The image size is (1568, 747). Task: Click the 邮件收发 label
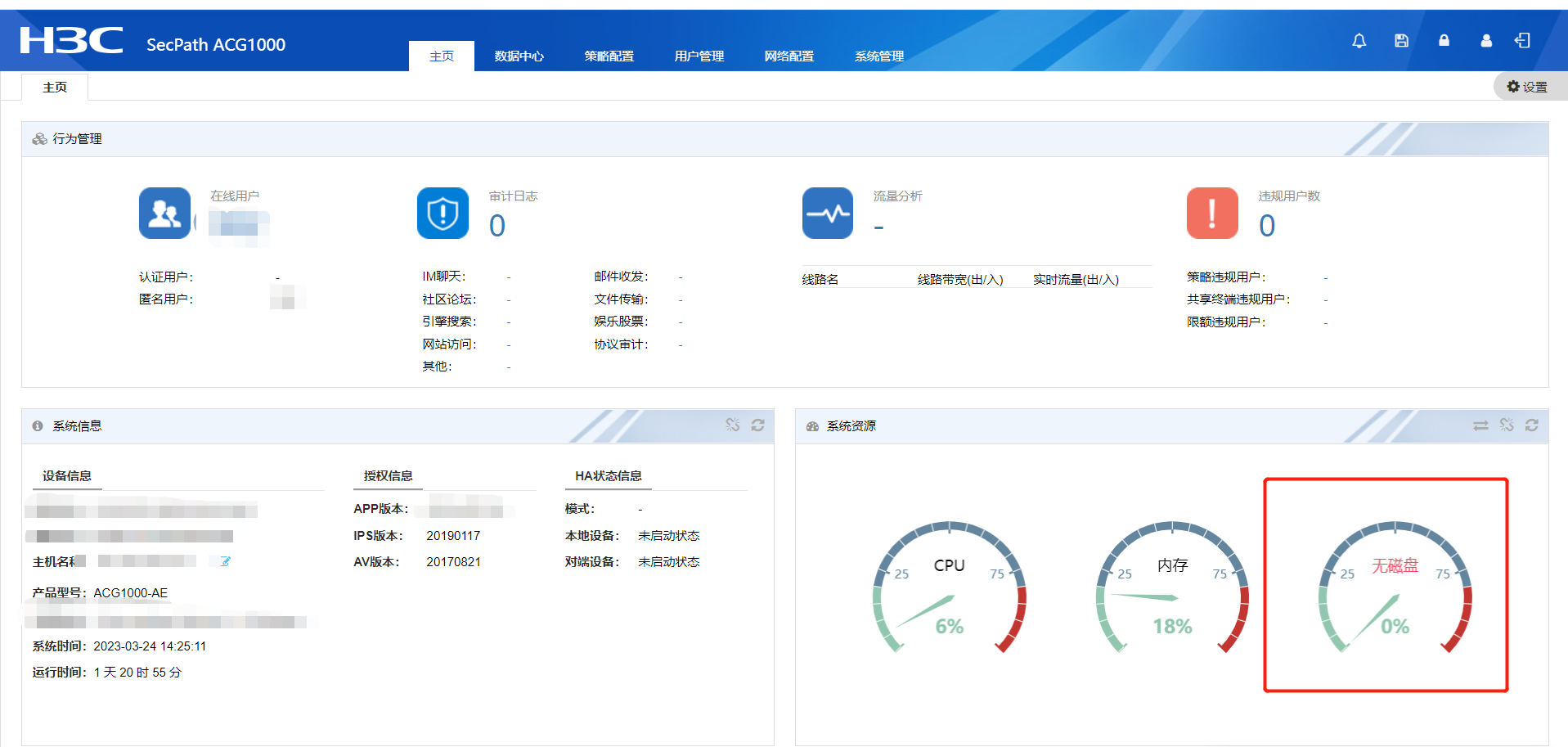(x=621, y=277)
